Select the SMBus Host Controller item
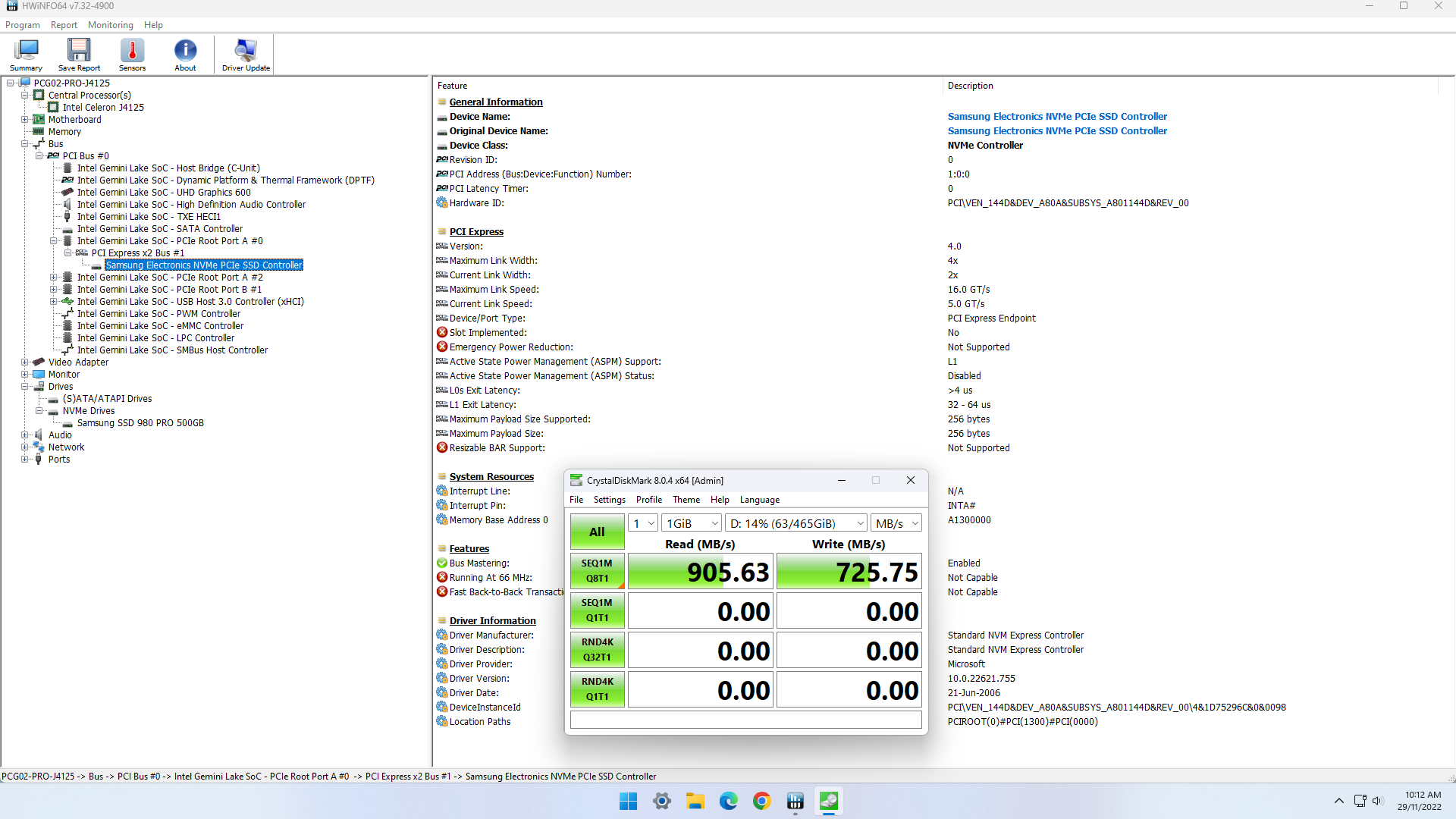This screenshot has width=1456, height=819. click(172, 350)
